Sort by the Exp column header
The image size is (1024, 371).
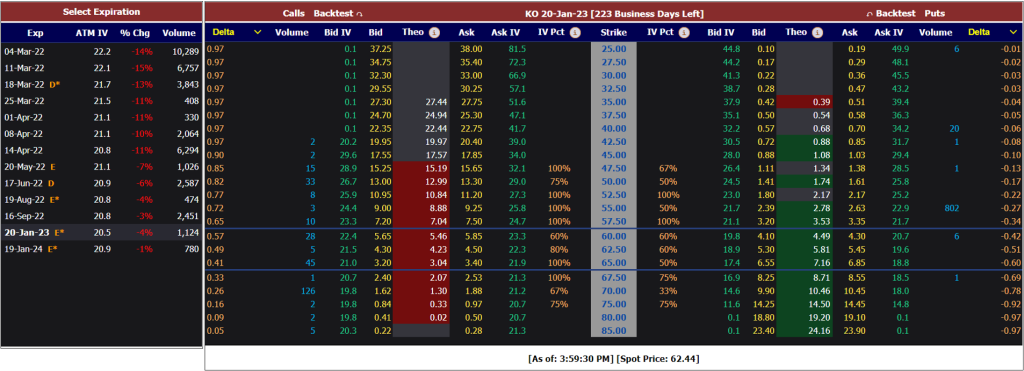pos(35,33)
